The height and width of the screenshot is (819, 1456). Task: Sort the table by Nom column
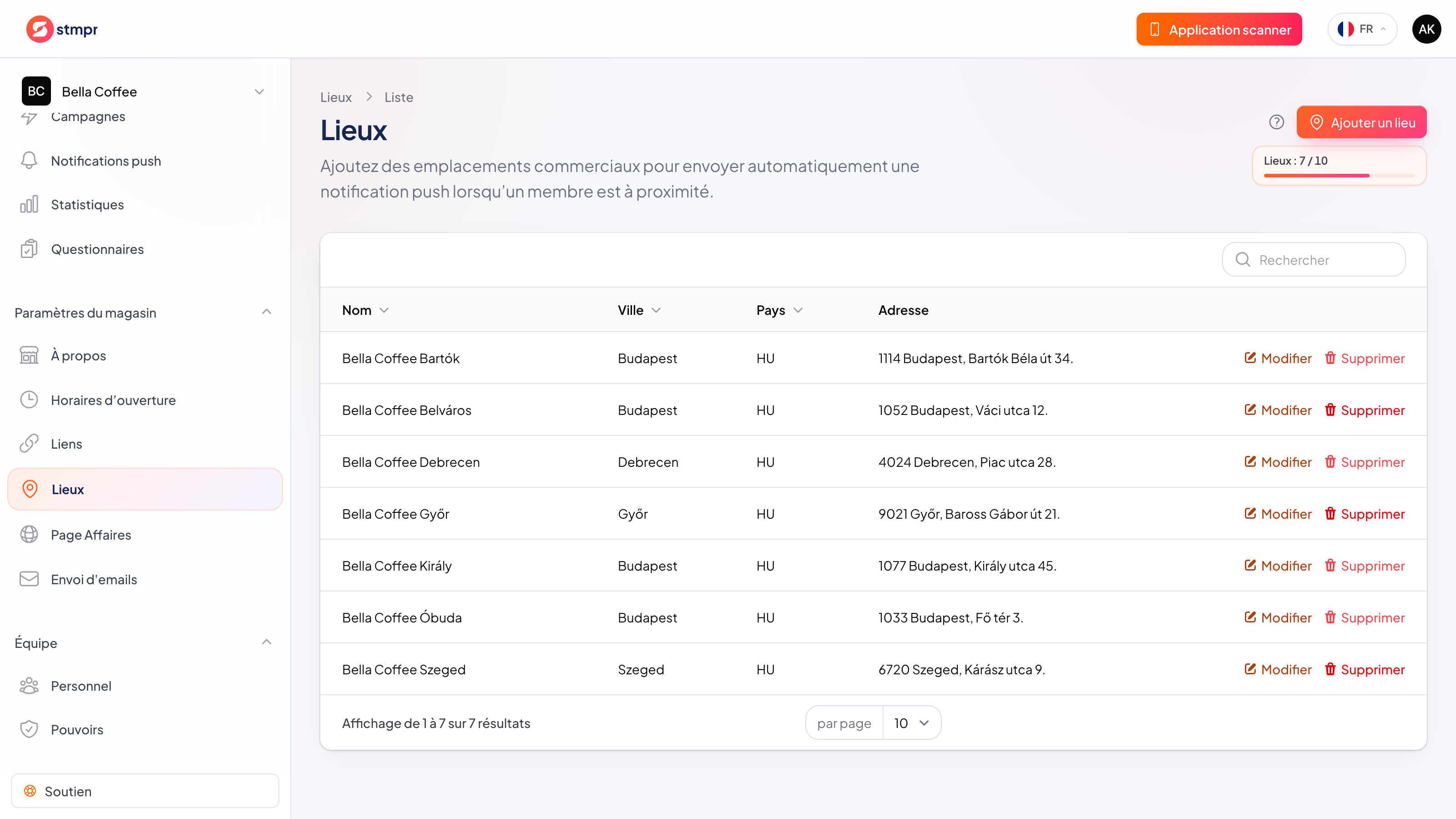click(x=365, y=310)
